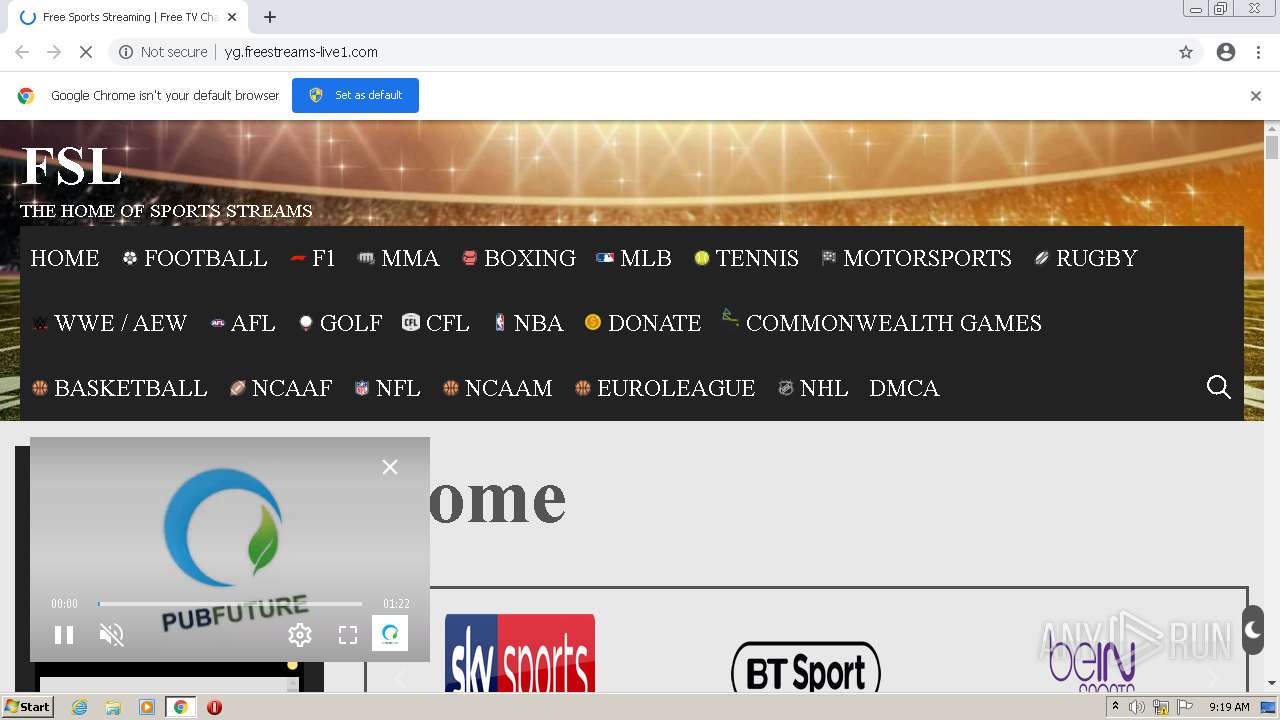Open WWE / AEW streams
The height and width of the screenshot is (720, 1280).
click(x=110, y=323)
